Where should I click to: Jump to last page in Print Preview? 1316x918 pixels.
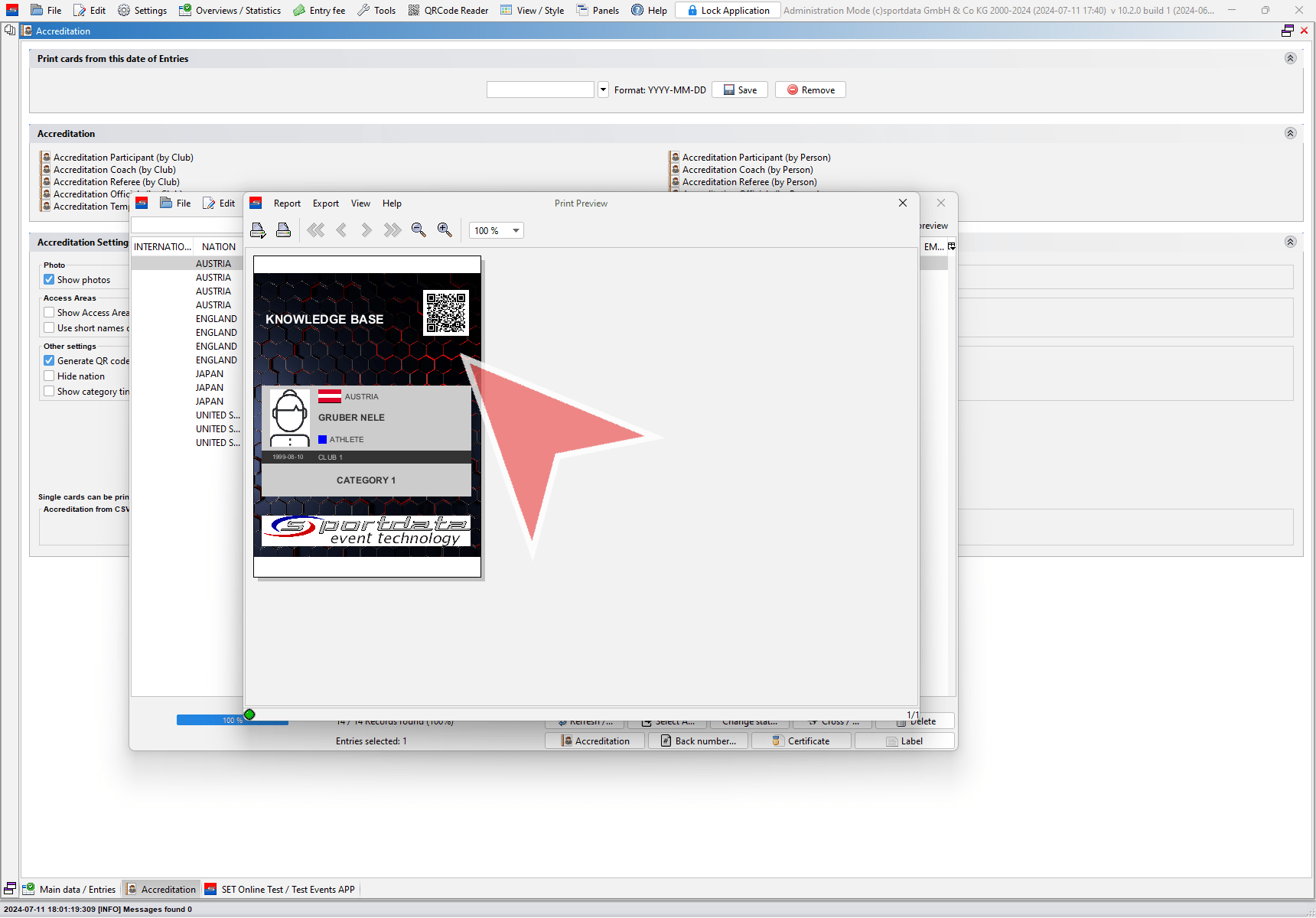coord(393,230)
